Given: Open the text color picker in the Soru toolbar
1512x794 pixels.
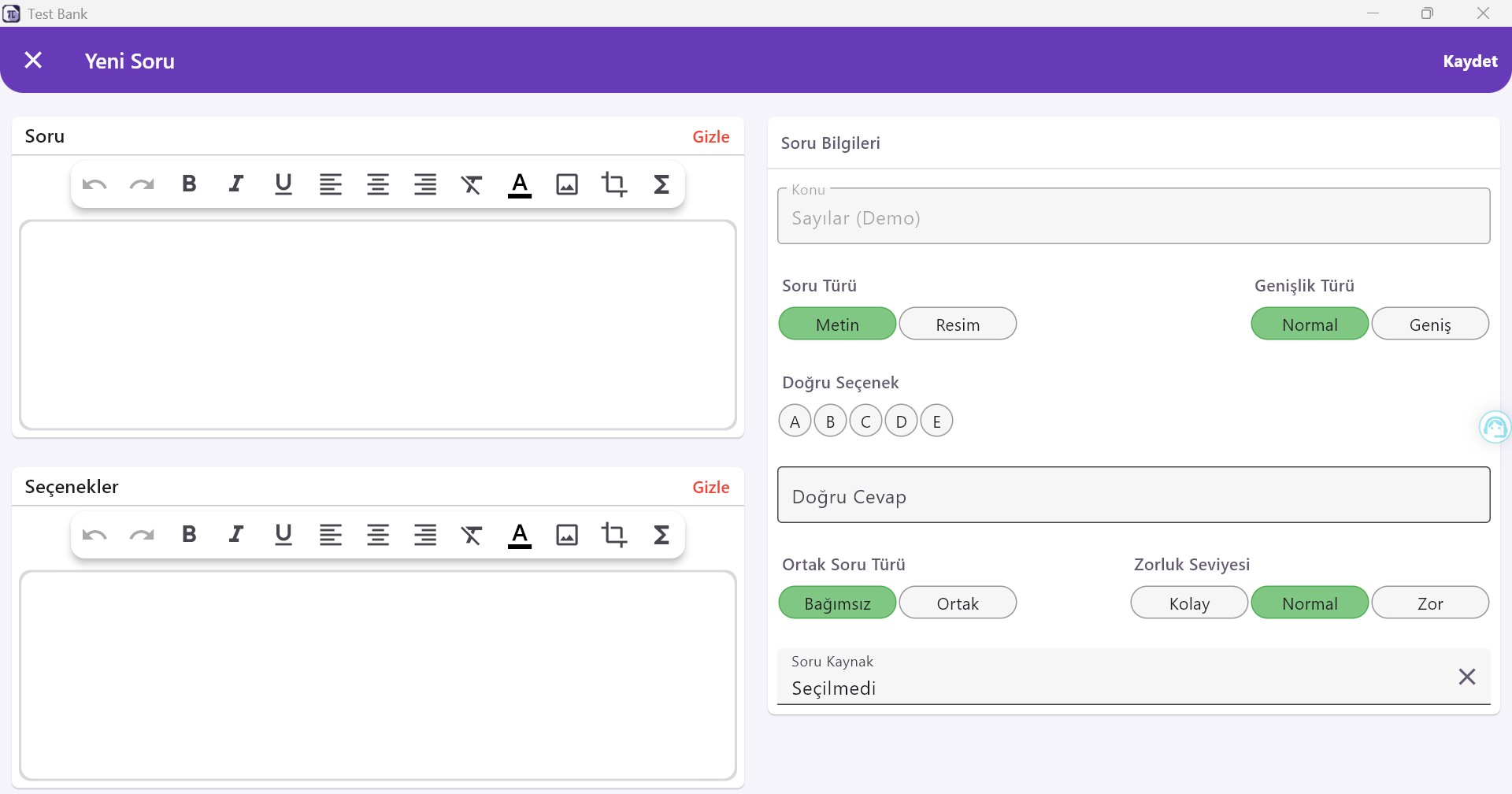Looking at the screenshot, I should pos(519,184).
